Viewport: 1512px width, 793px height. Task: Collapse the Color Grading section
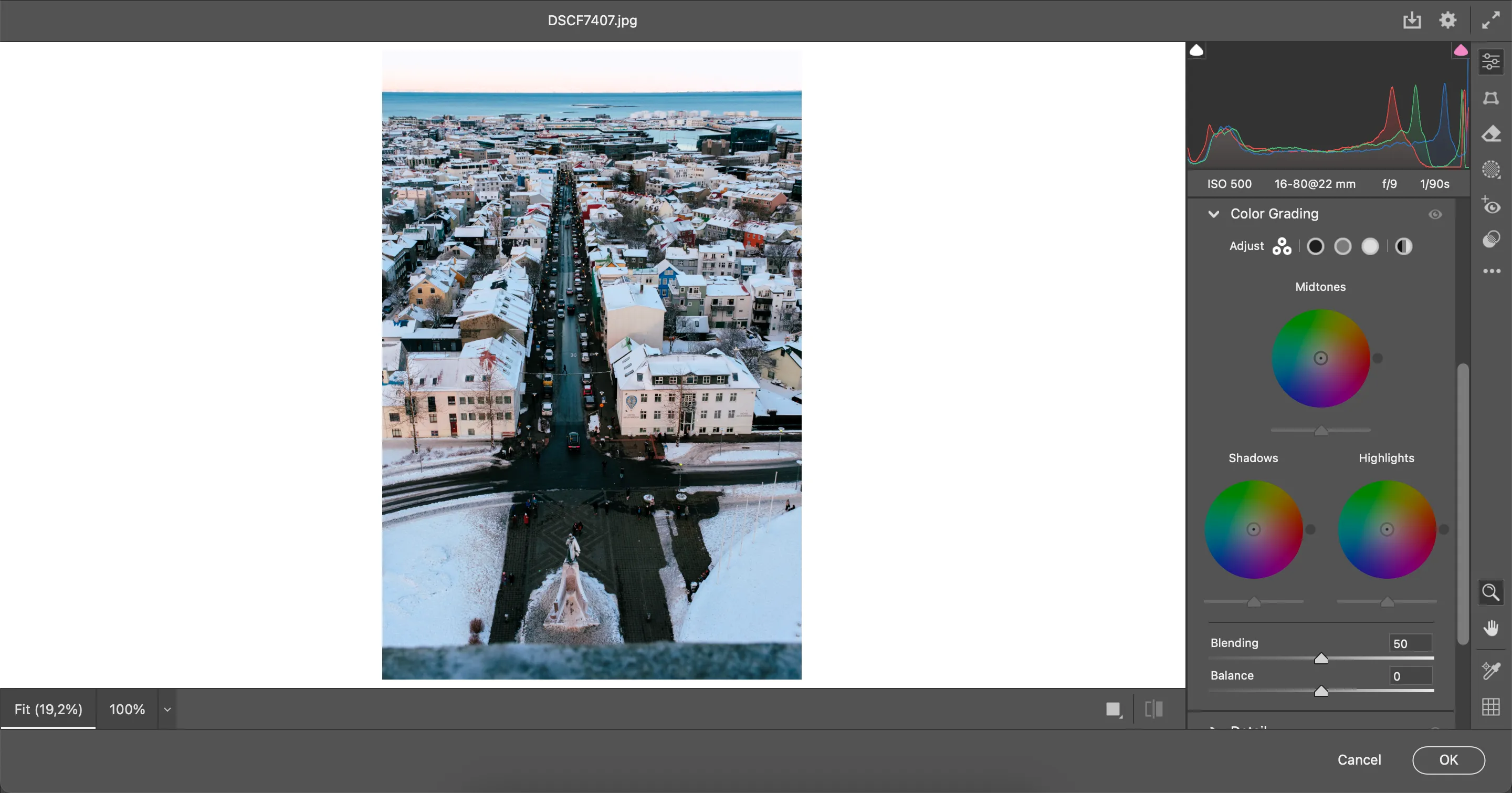click(x=1214, y=214)
